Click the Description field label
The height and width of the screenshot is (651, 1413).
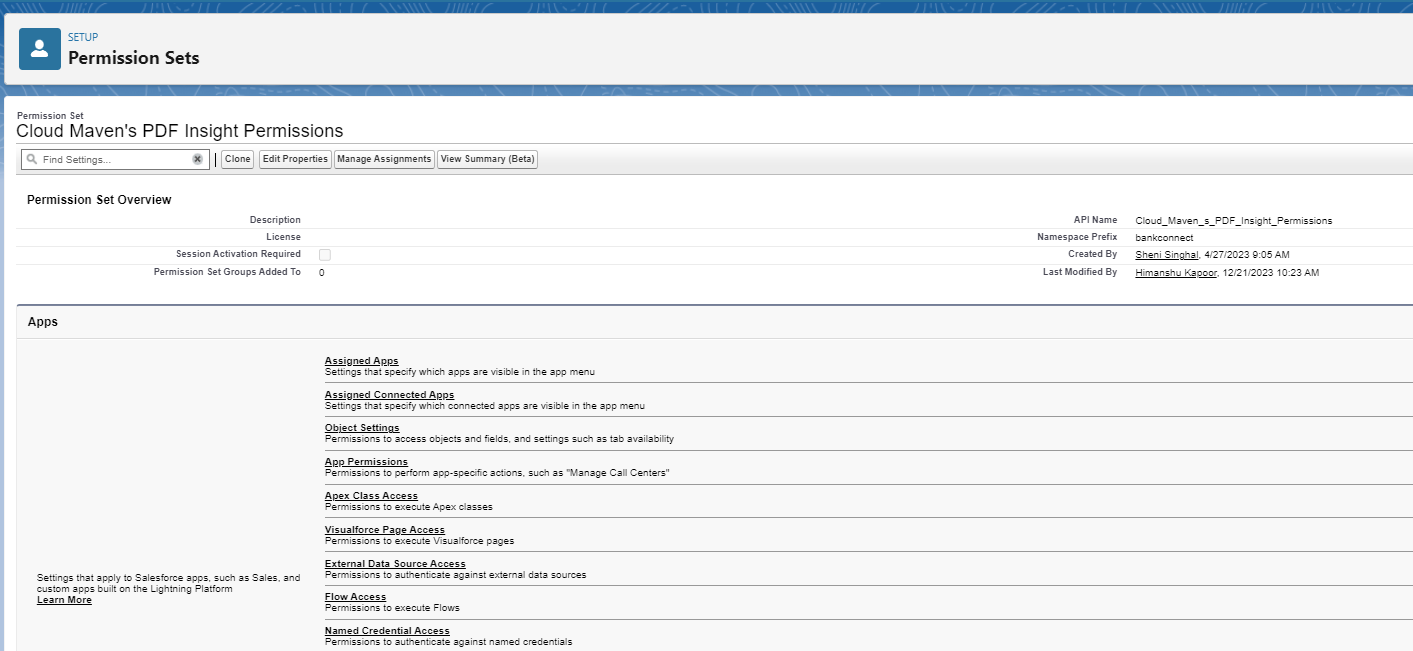point(275,220)
